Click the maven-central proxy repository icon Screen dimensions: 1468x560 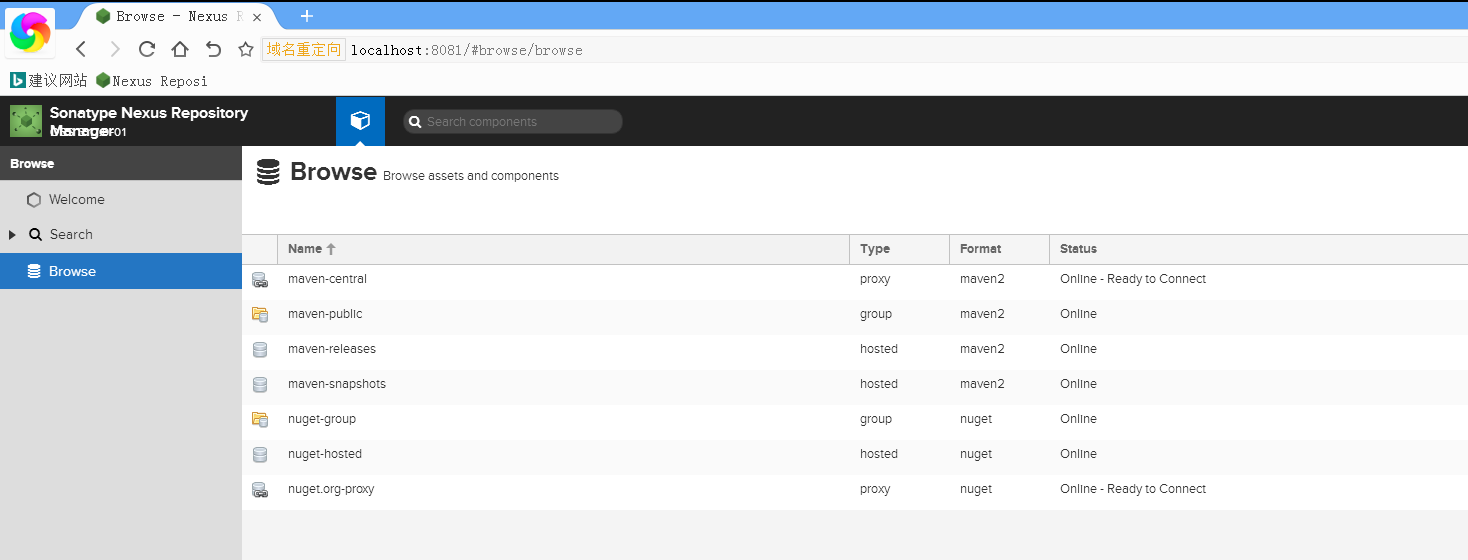click(260, 280)
